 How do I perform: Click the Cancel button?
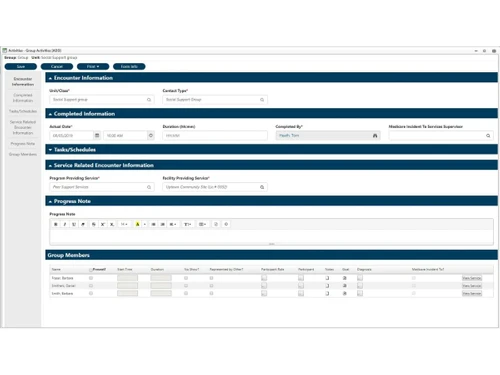tap(57, 67)
